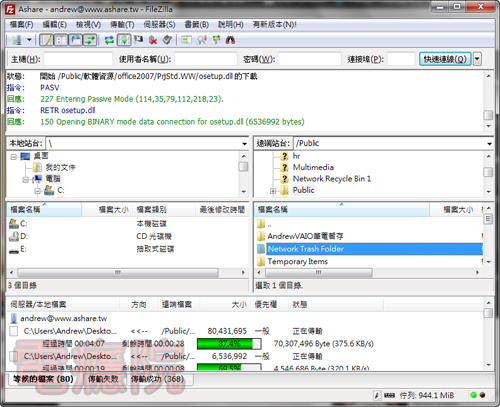The image size is (500, 407).
Task: Open the 編輯(E) menu
Action: point(55,25)
